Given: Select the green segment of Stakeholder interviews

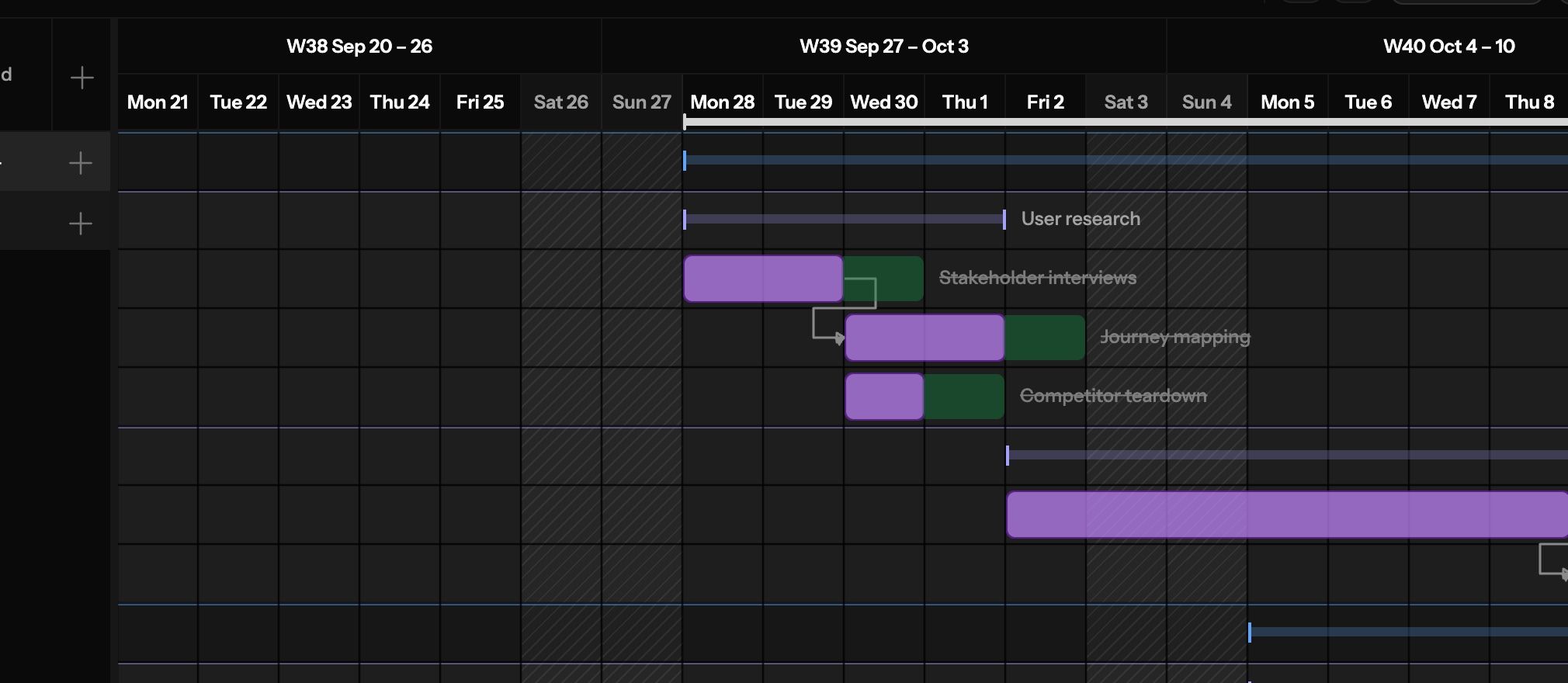Looking at the screenshot, I should 885,279.
